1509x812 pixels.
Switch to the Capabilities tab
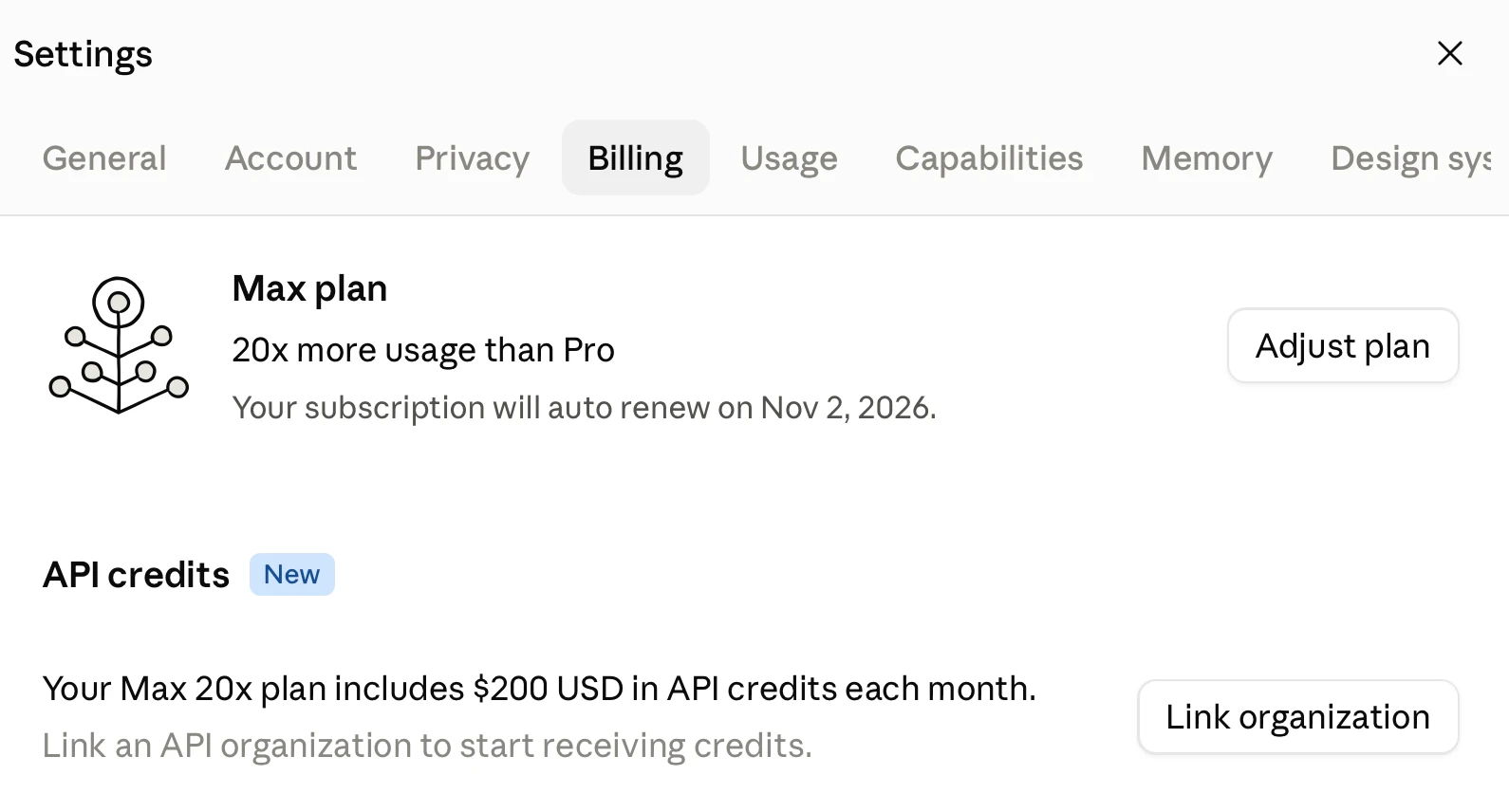point(989,157)
